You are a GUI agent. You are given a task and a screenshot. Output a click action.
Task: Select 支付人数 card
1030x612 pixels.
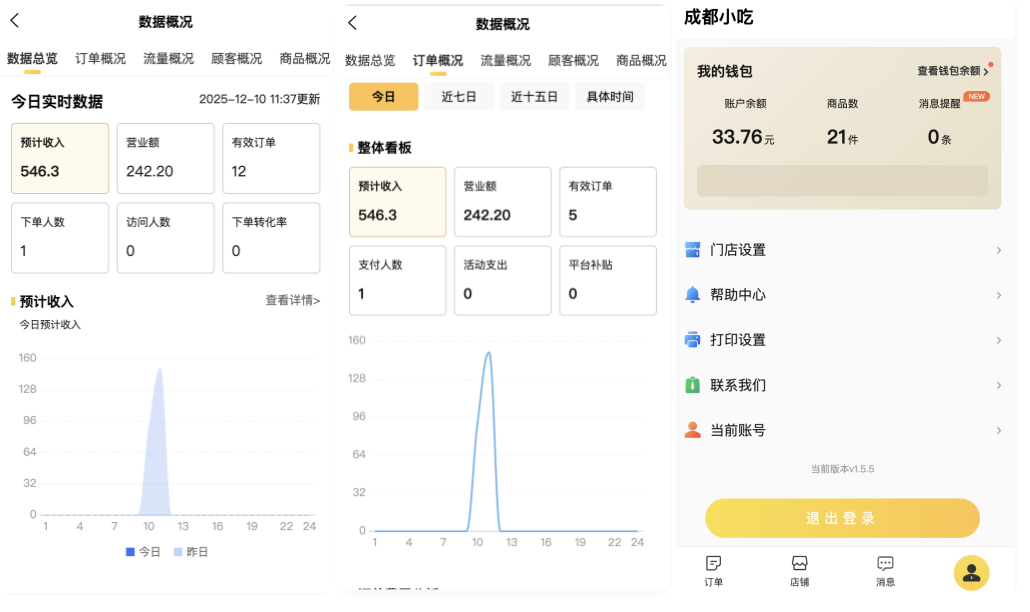point(397,280)
